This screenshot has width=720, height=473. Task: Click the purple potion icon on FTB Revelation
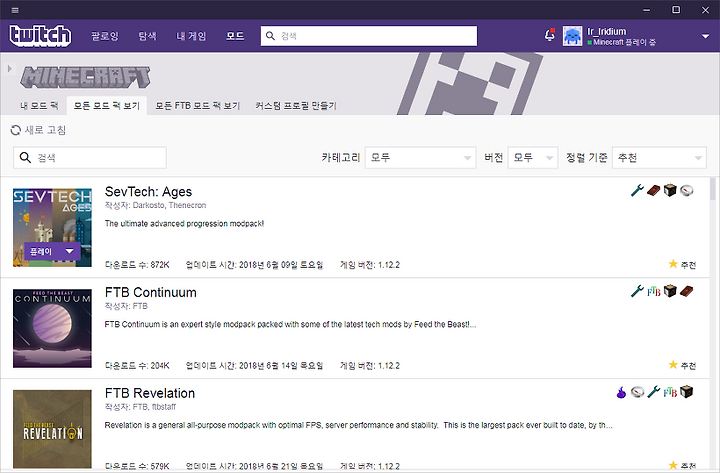pyautogui.click(x=621, y=392)
